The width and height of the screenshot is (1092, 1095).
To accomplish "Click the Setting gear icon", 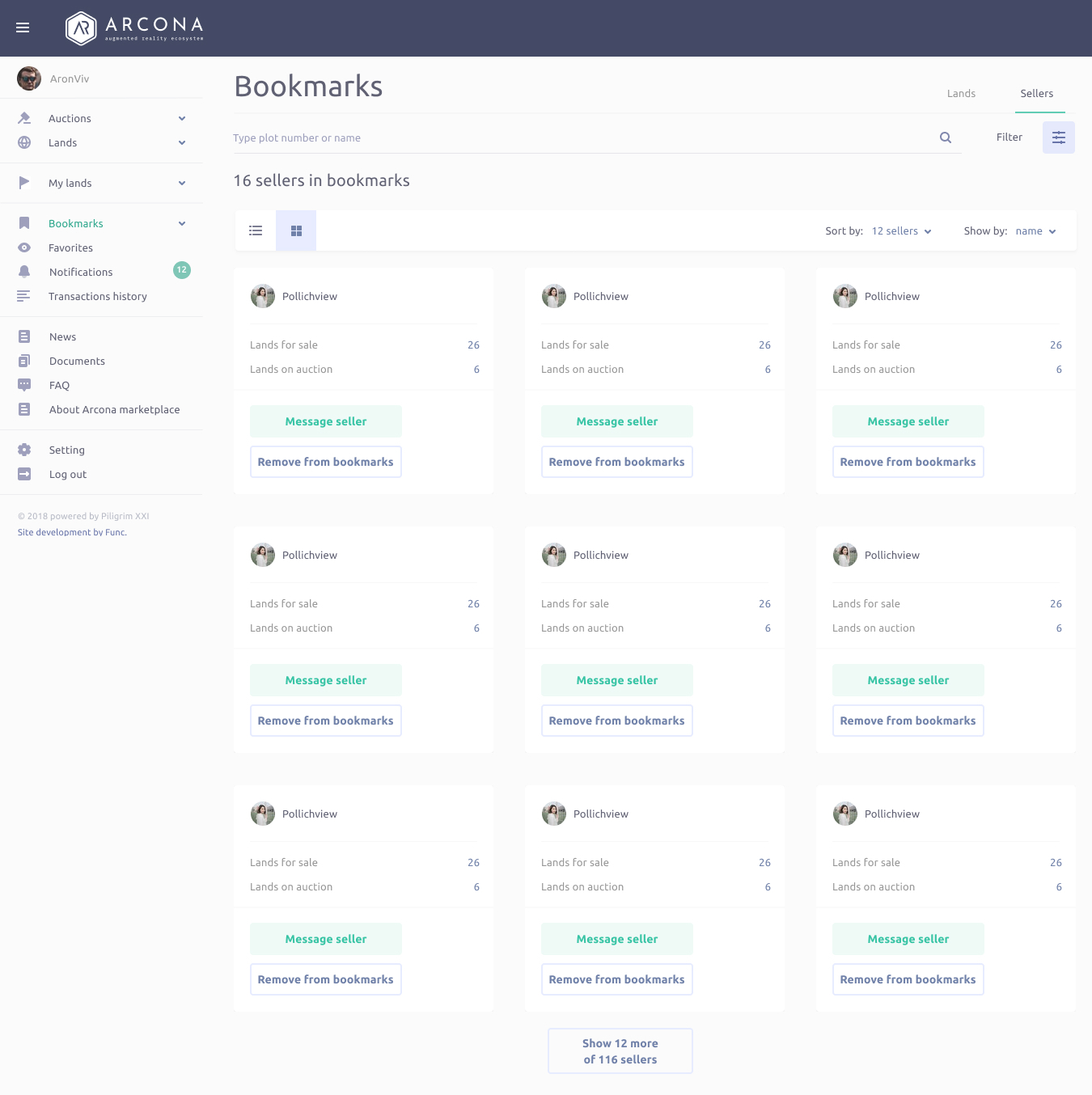I will (x=24, y=450).
